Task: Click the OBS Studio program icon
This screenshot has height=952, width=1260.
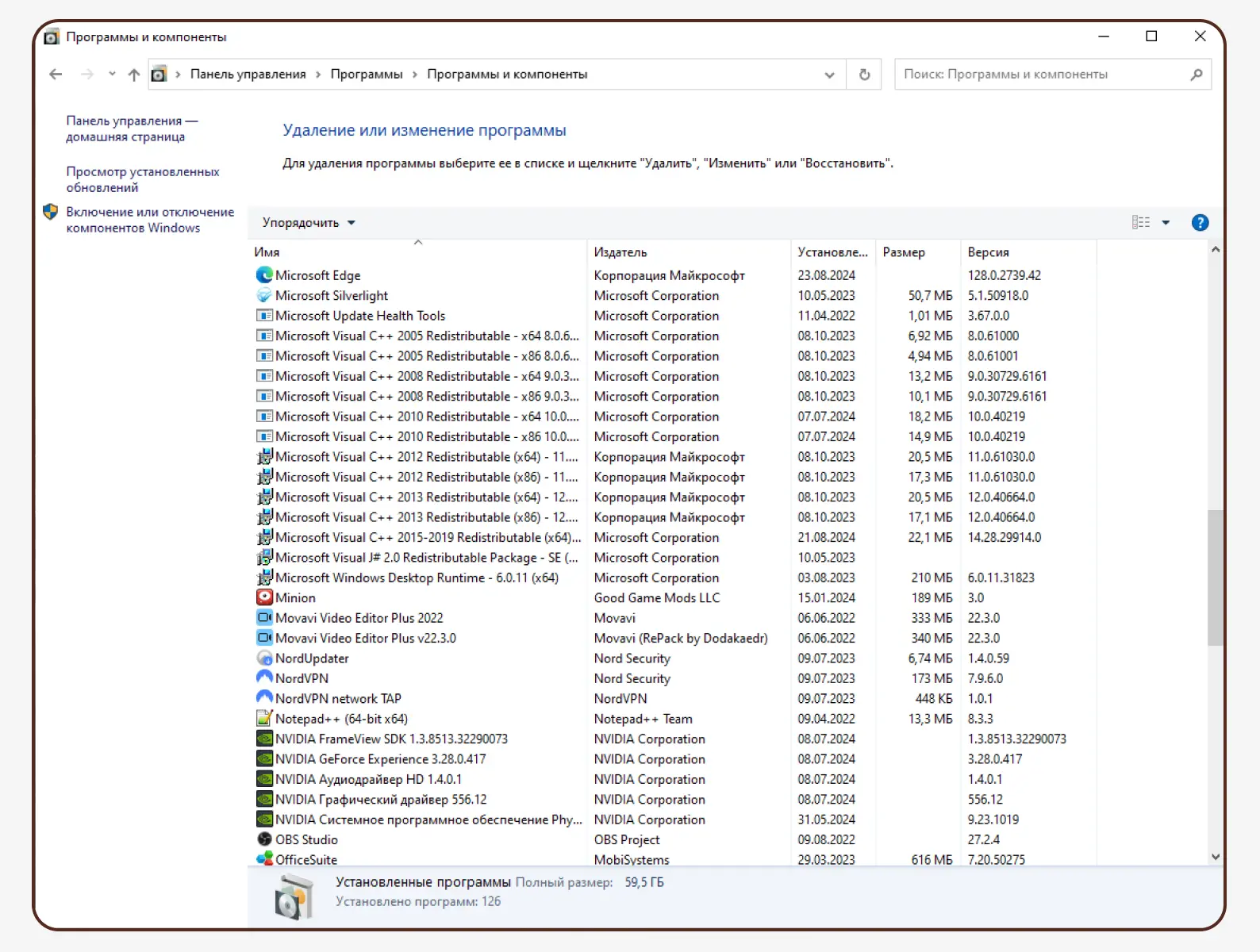Action: [x=264, y=839]
